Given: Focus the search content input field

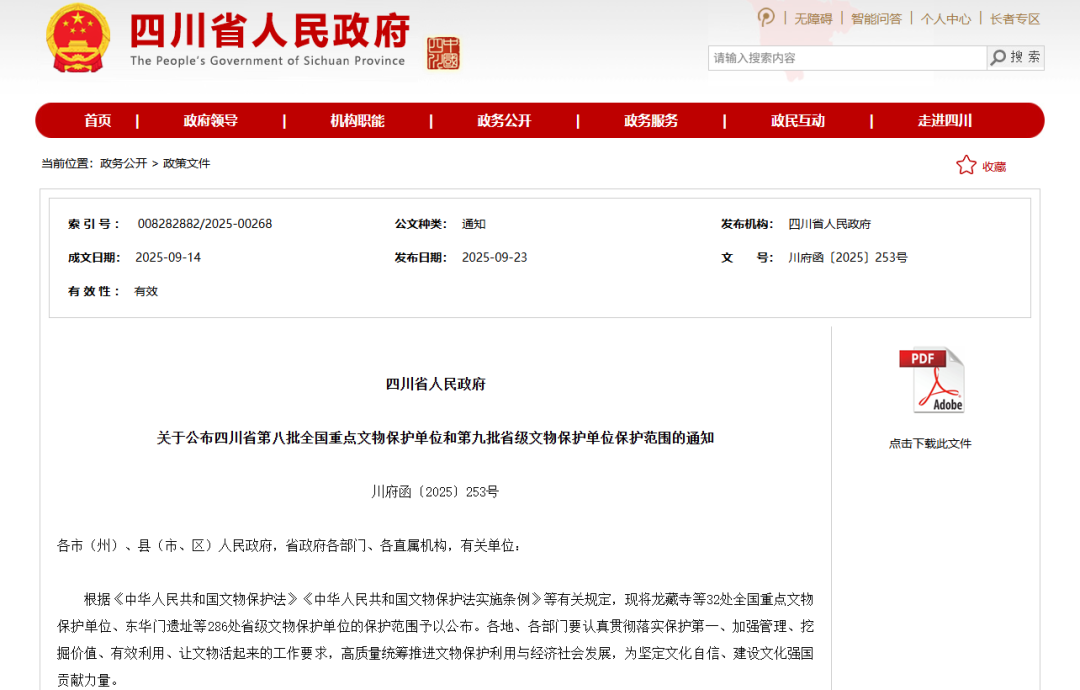Looking at the screenshot, I should point(846,58).
